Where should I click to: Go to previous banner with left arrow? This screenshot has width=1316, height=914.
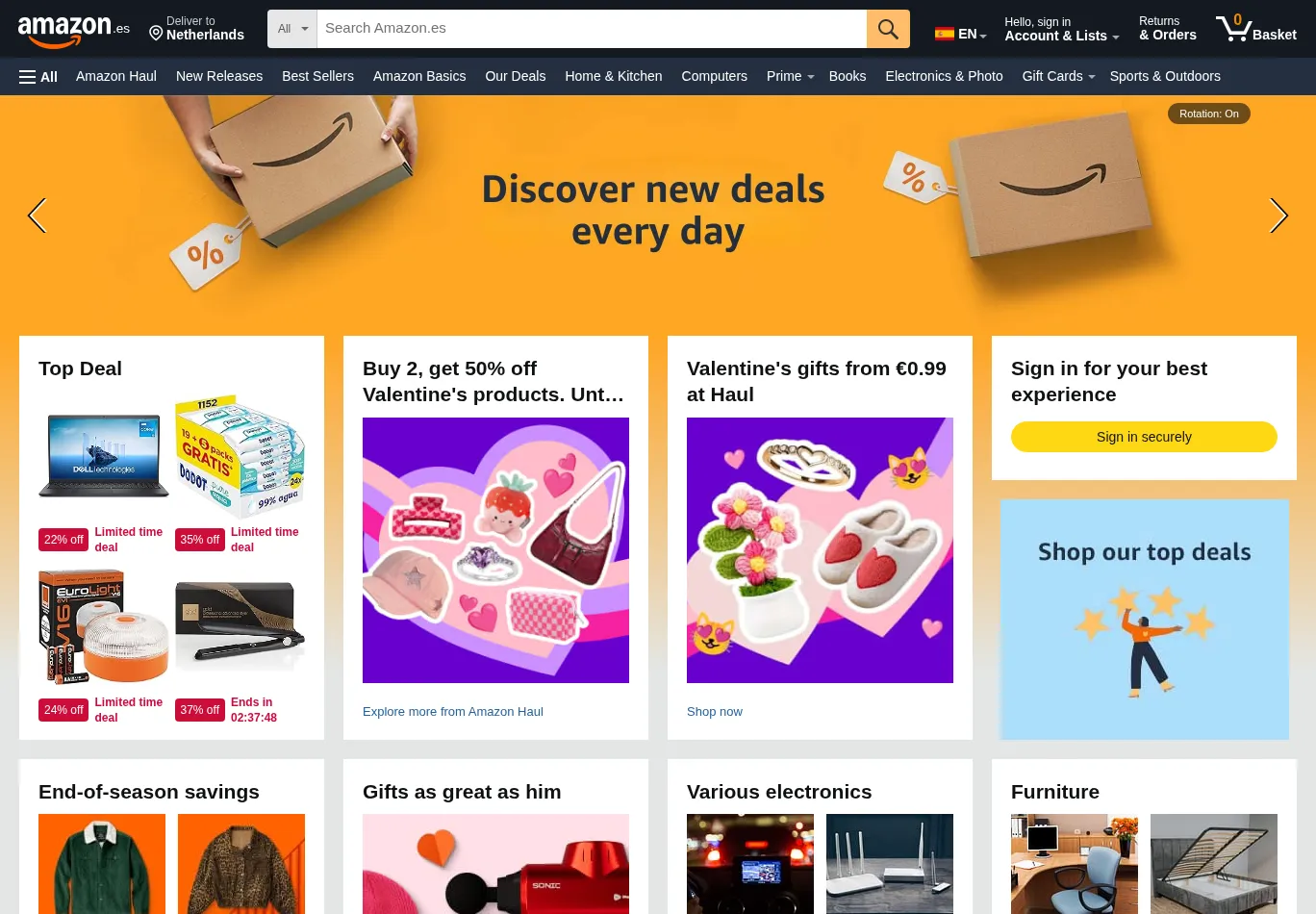point(37,216)
